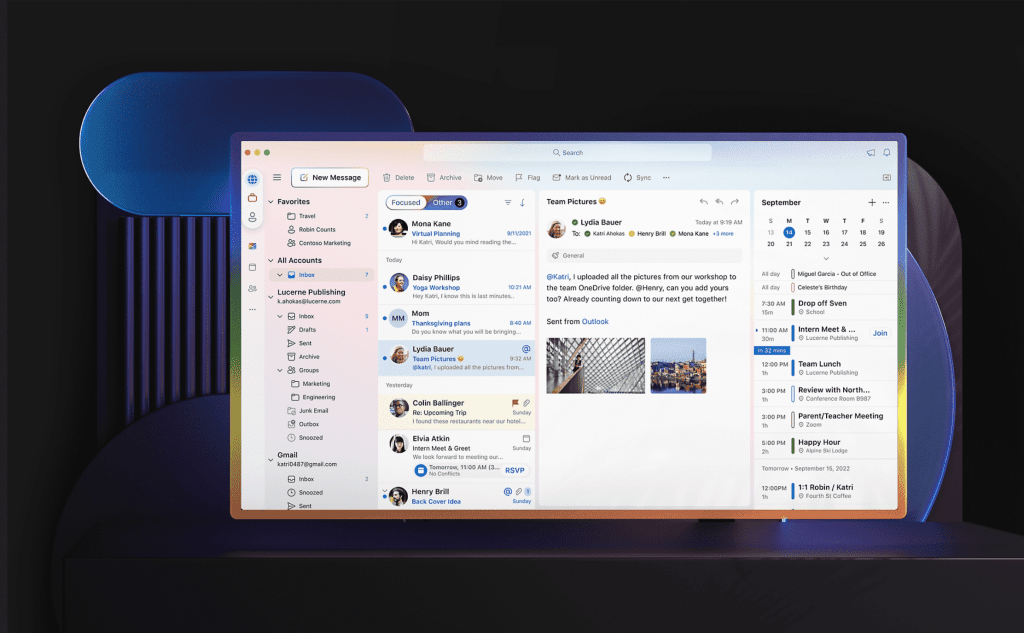This screenshot has height=633, width=1024.
Task: Open the People view from the sidebar
Action: click(x=252, y=288)
